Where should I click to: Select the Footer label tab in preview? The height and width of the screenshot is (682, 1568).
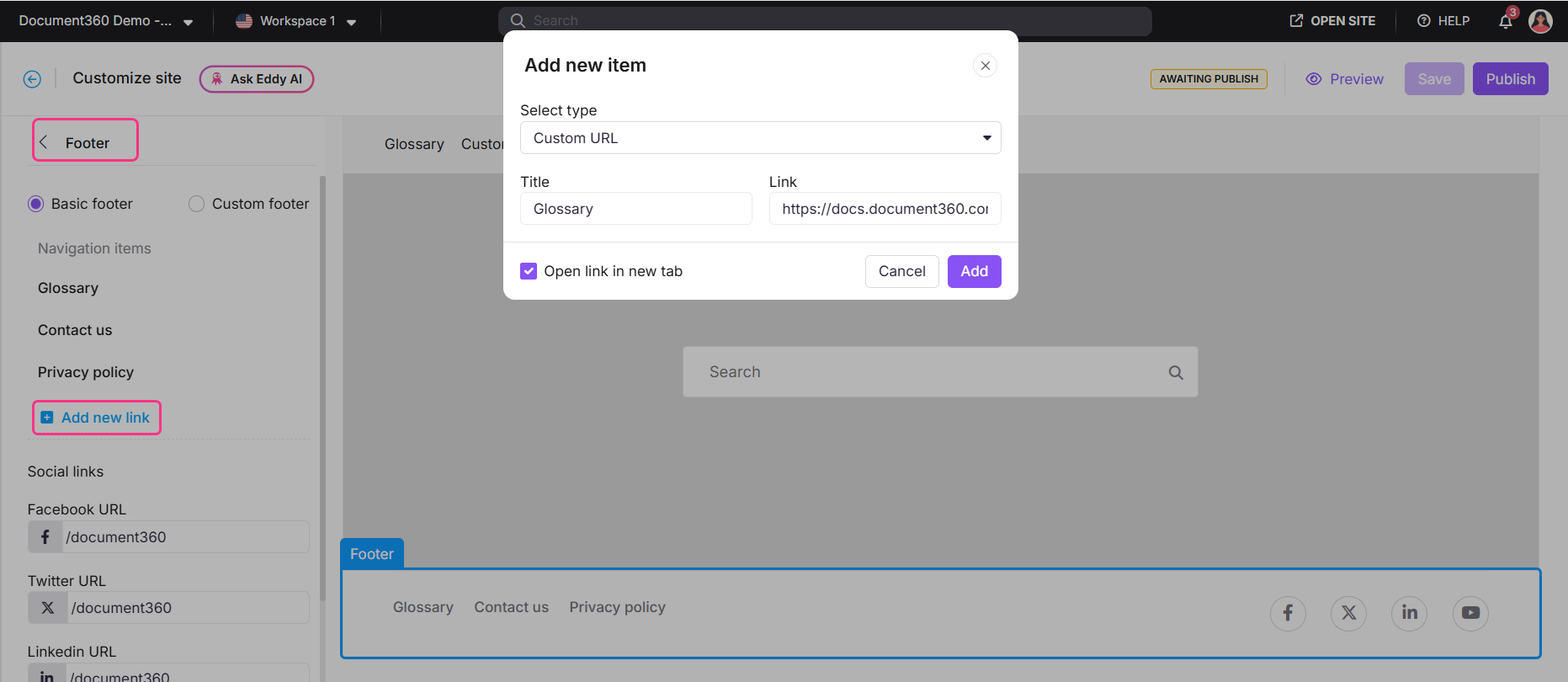pos(372,554)
